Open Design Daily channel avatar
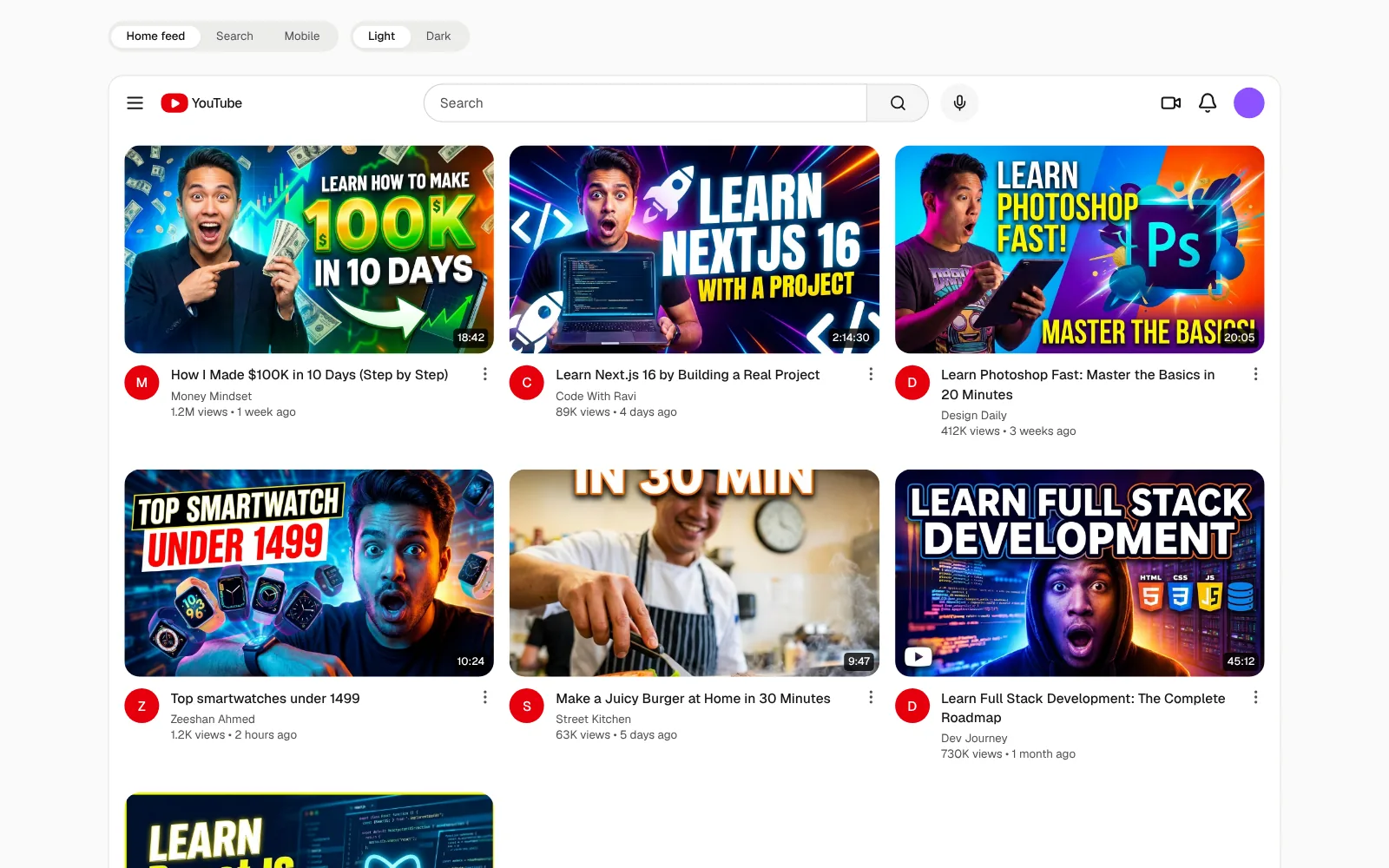The width and height of the screenshot is (1389, 868). click(x=912, y=383)
